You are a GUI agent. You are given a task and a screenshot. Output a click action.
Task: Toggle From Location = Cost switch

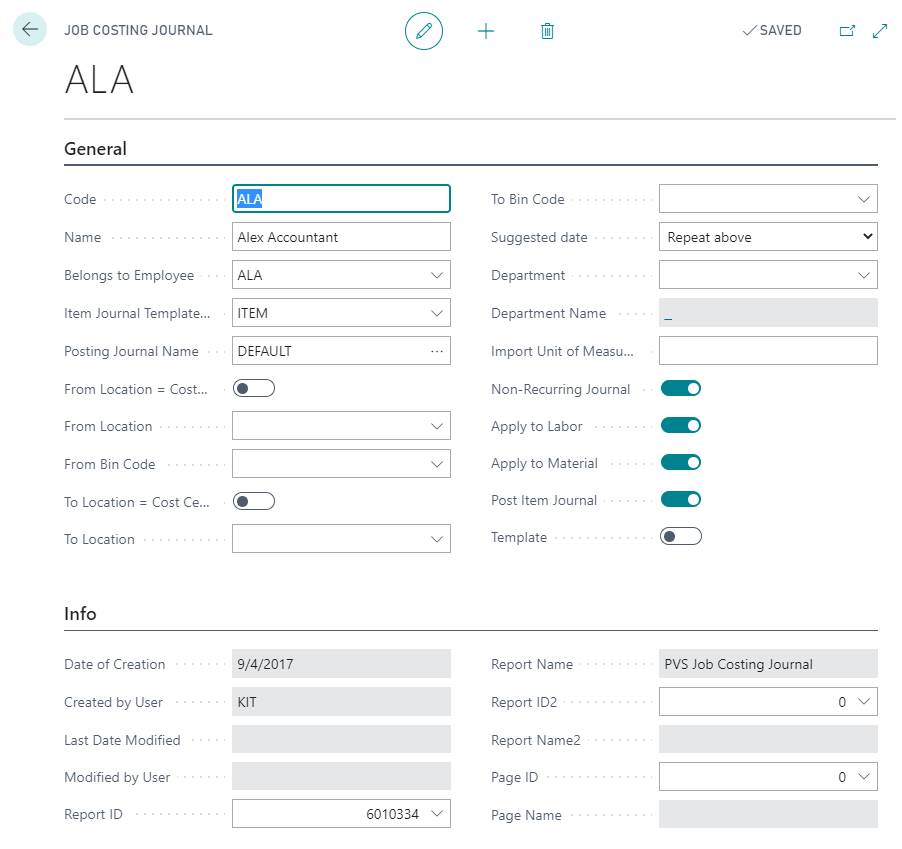[x=254, y=389]
